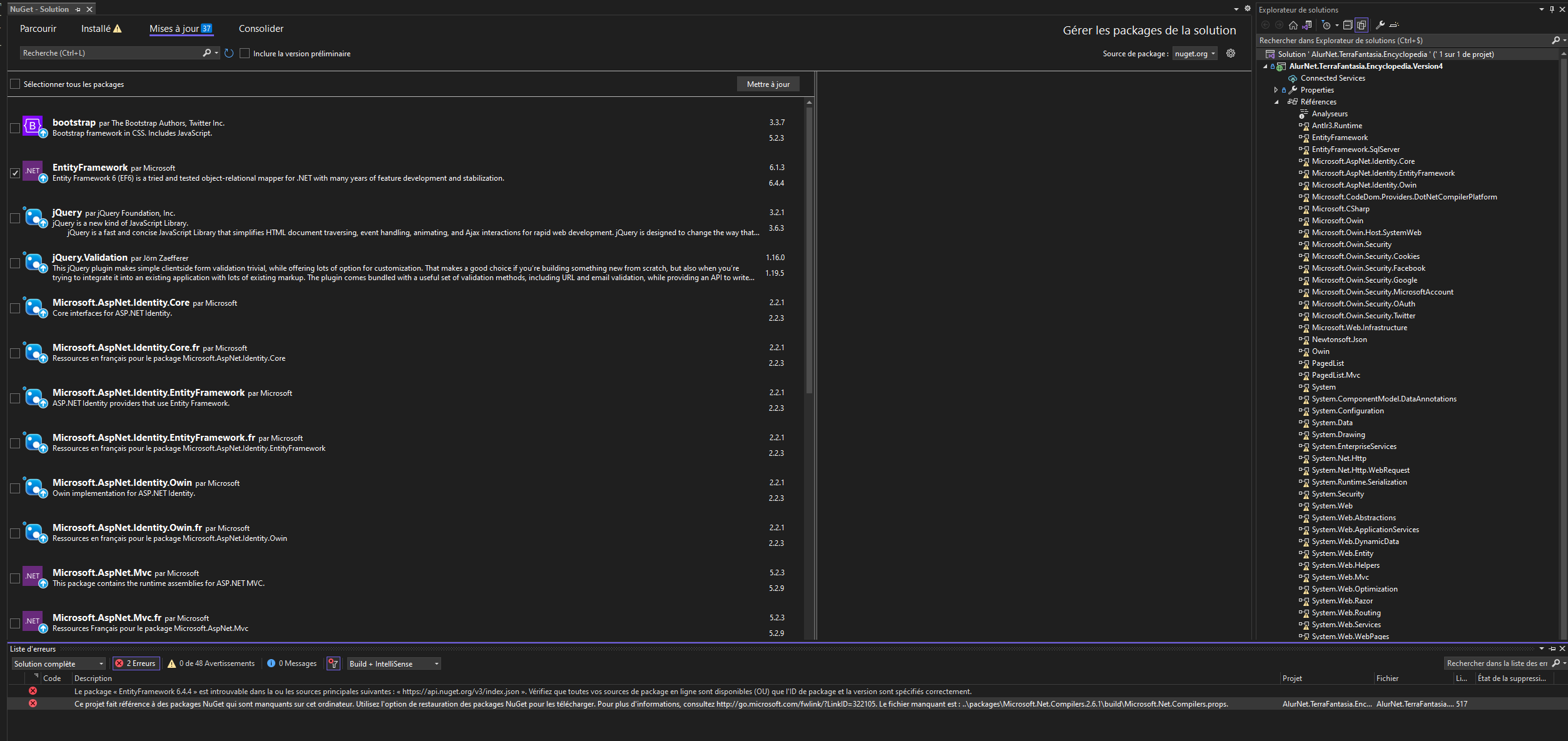Open properties using the wrench icon

coord(1380,25)
